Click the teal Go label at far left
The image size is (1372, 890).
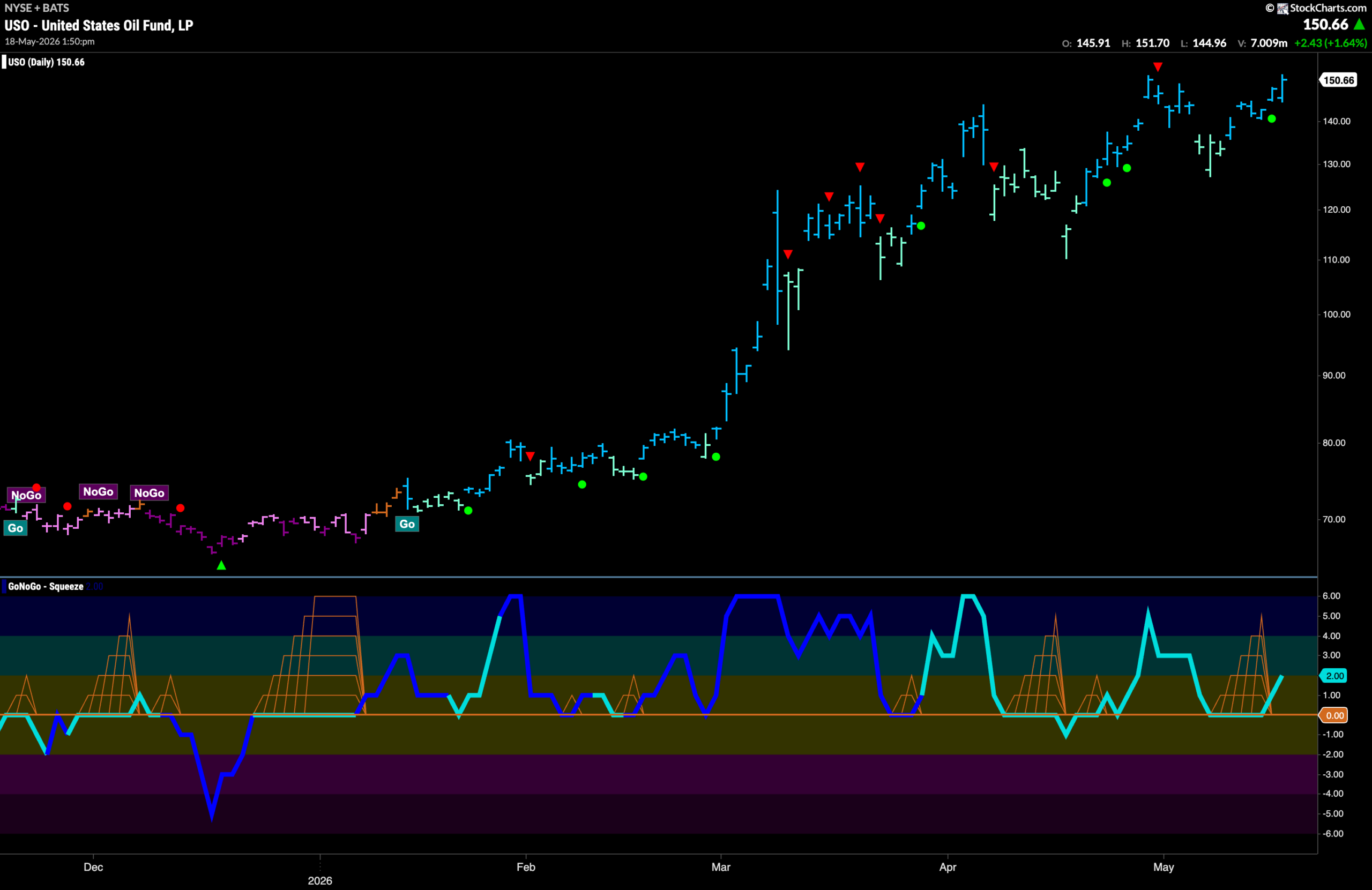(16, 527)
